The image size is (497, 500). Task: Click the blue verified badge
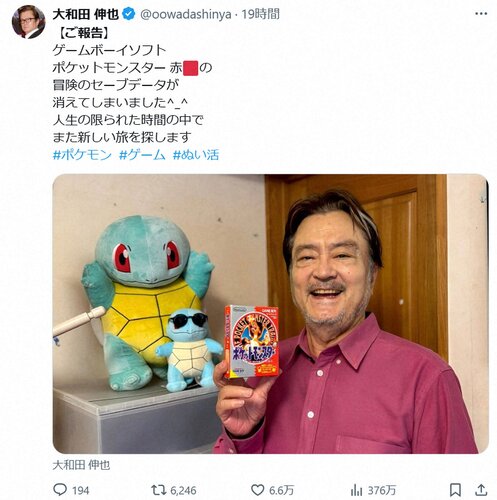point(129,14)
